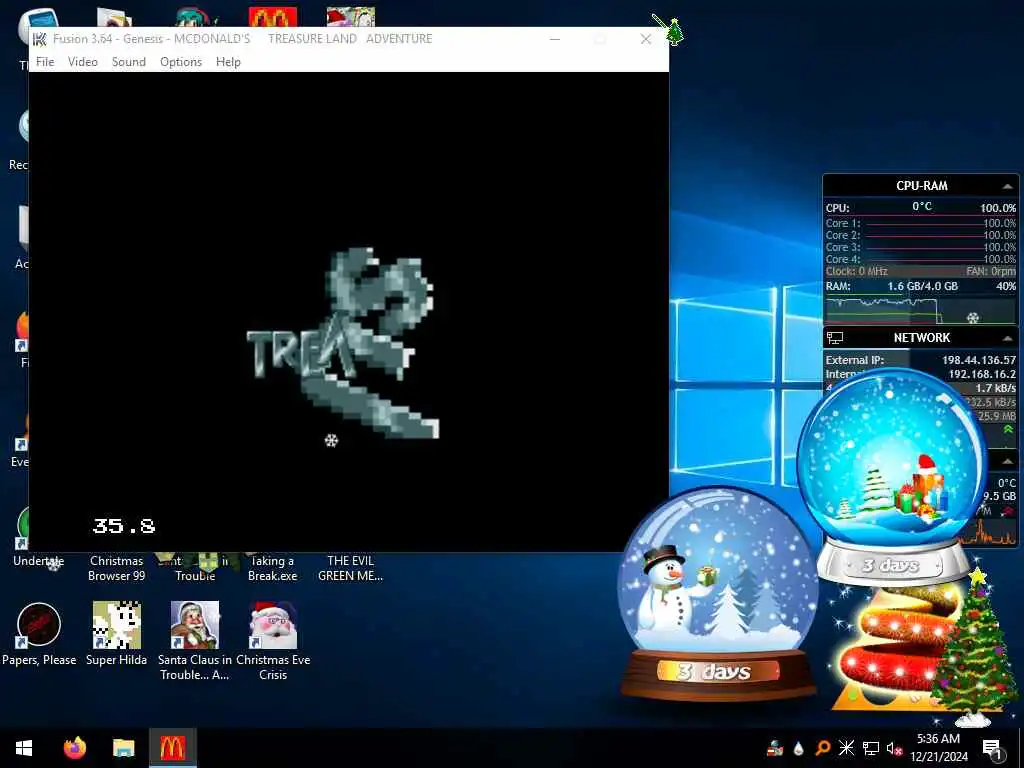
Task: Click the Core 4 usage row
Action: coord(920,259)
